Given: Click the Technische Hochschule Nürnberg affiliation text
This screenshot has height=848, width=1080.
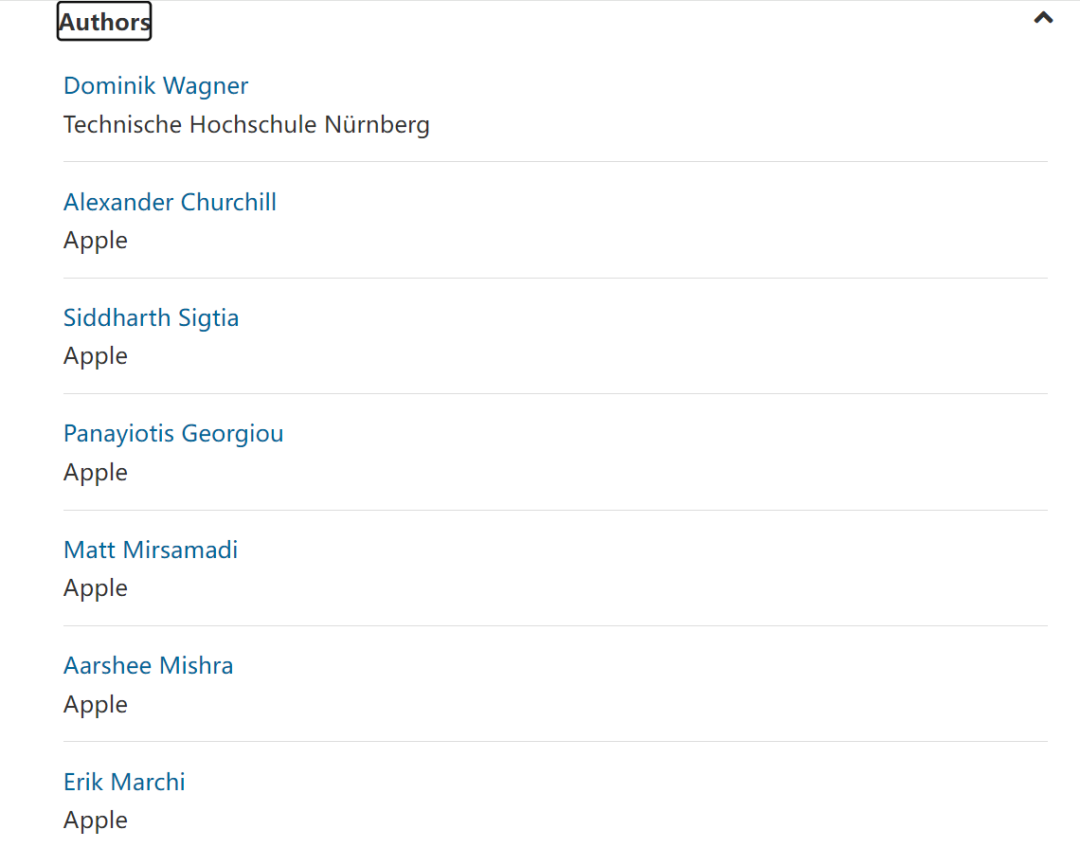Looking at the screenshot, I should point(246,125).
